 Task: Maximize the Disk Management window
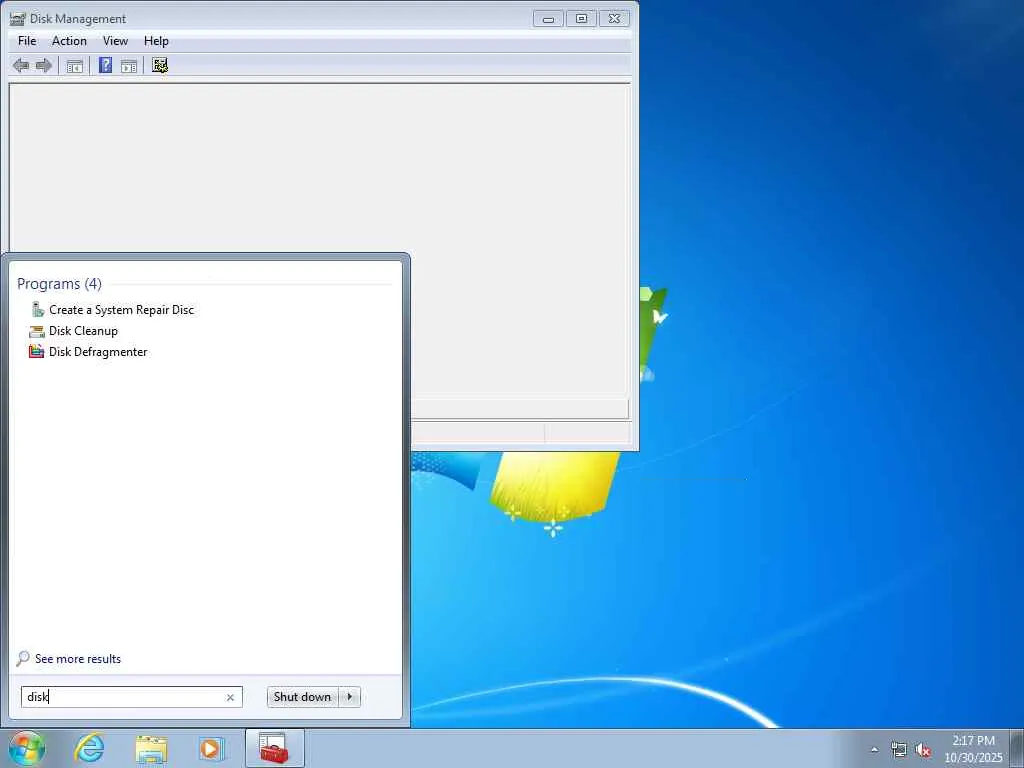point(581,19)
